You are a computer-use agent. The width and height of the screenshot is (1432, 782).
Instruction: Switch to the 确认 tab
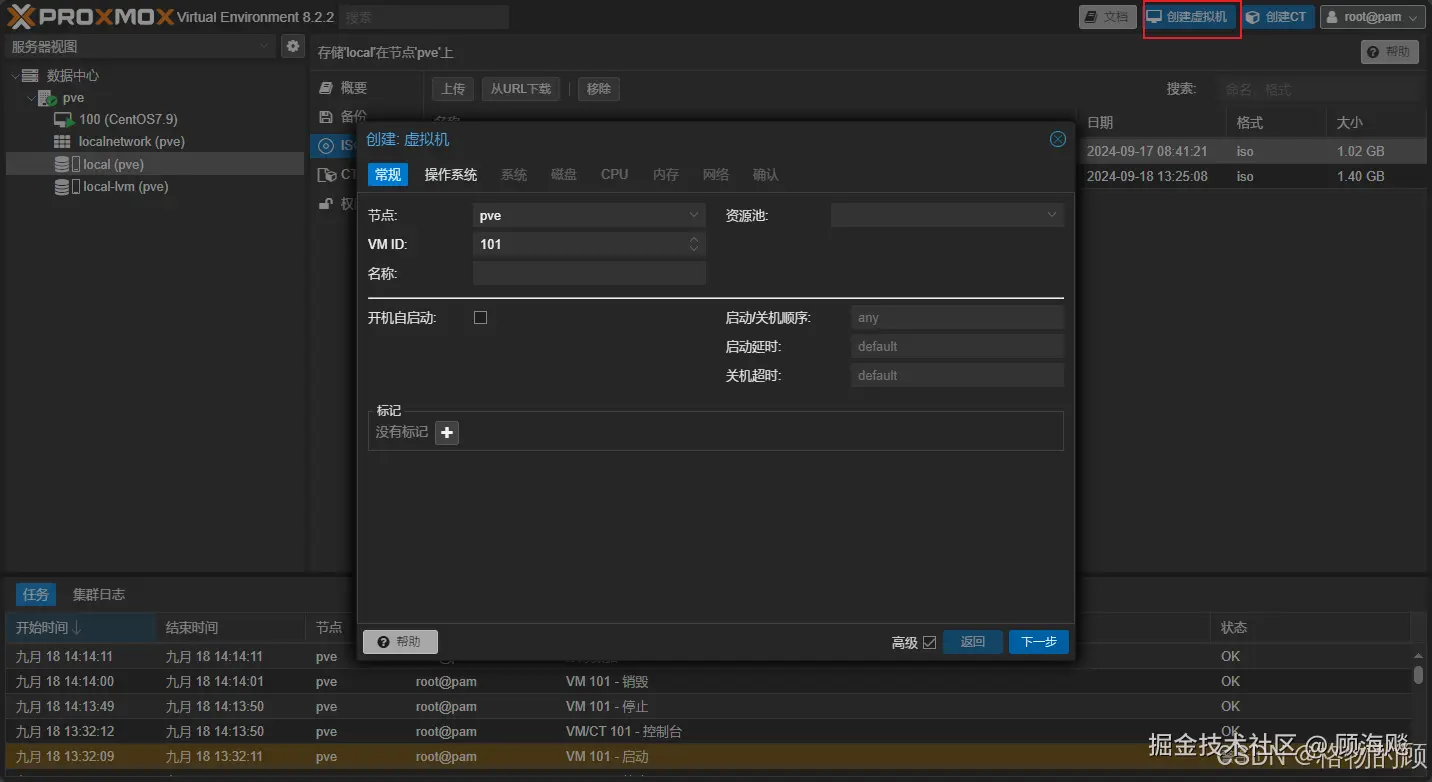coord(766,174)
